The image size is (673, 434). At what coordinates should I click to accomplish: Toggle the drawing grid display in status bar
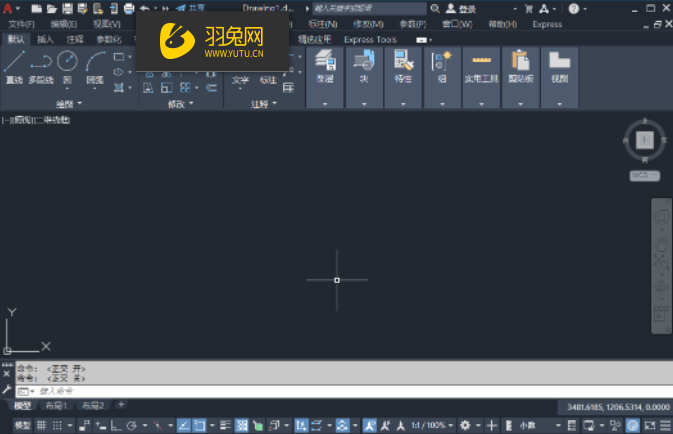41,425
